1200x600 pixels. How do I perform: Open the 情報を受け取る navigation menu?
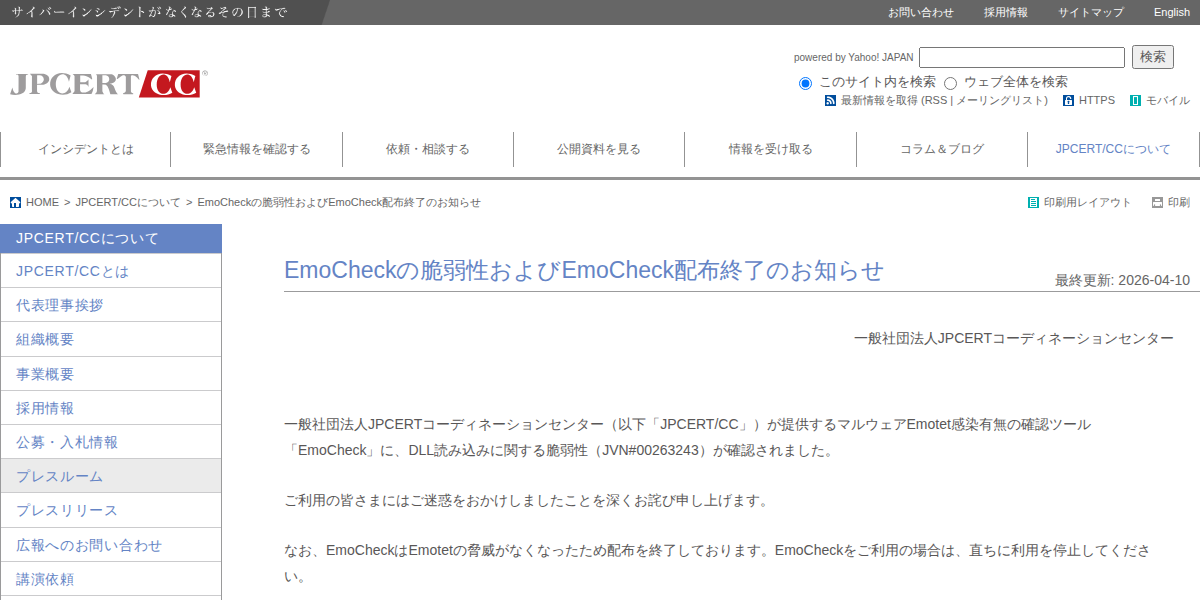point(770,148)
